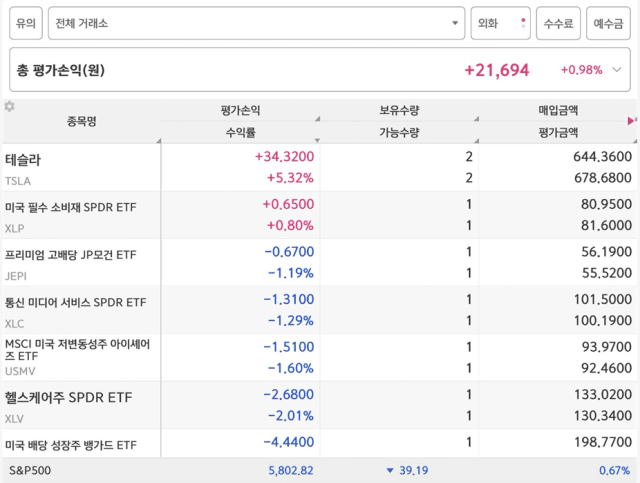The width and height of the screenshot is (640, 483).
Task: Click the USMV ticker label
Action: (20, 371)
